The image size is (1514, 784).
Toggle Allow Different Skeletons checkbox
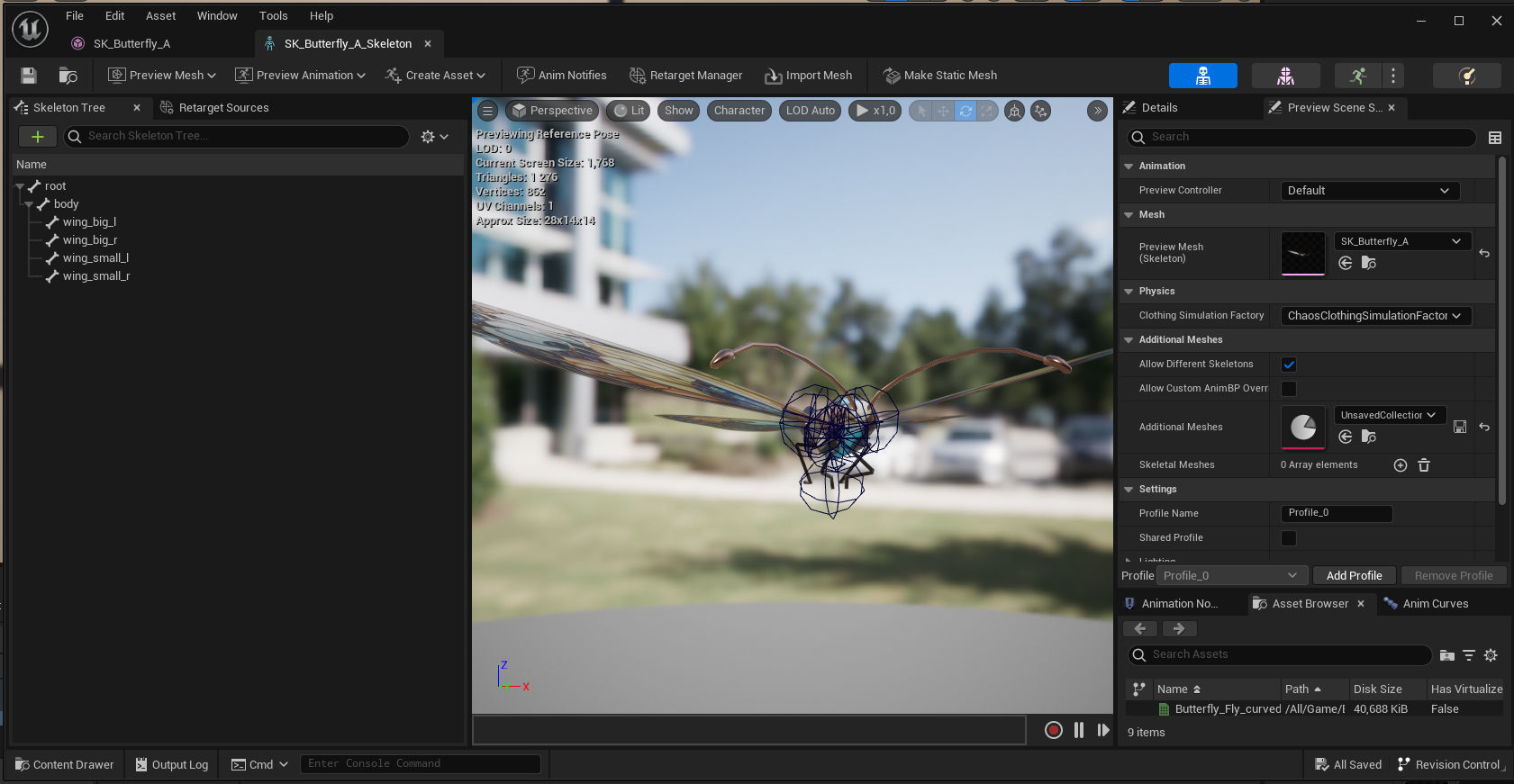1289,365
